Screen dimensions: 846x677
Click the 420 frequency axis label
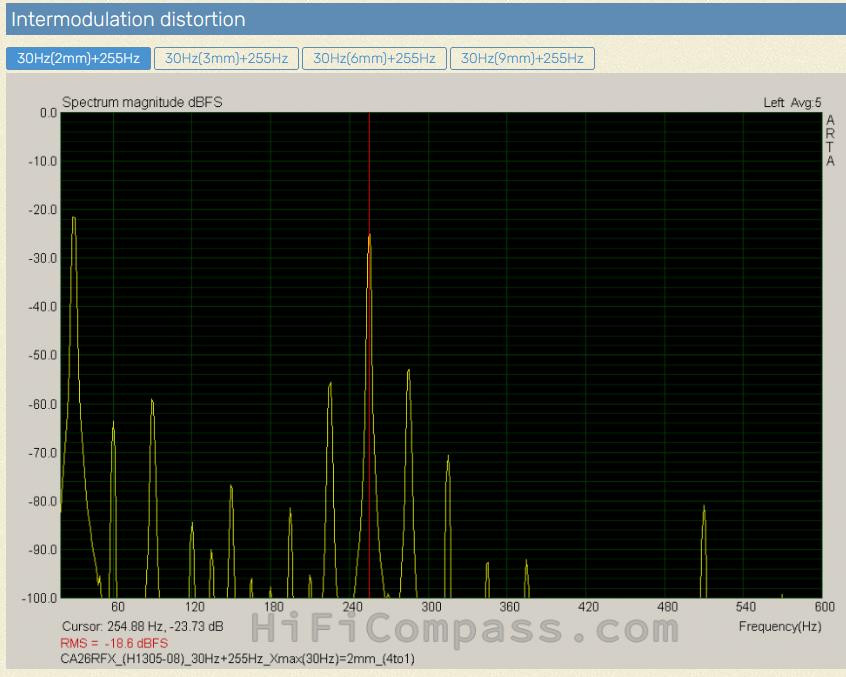(588, 607)
